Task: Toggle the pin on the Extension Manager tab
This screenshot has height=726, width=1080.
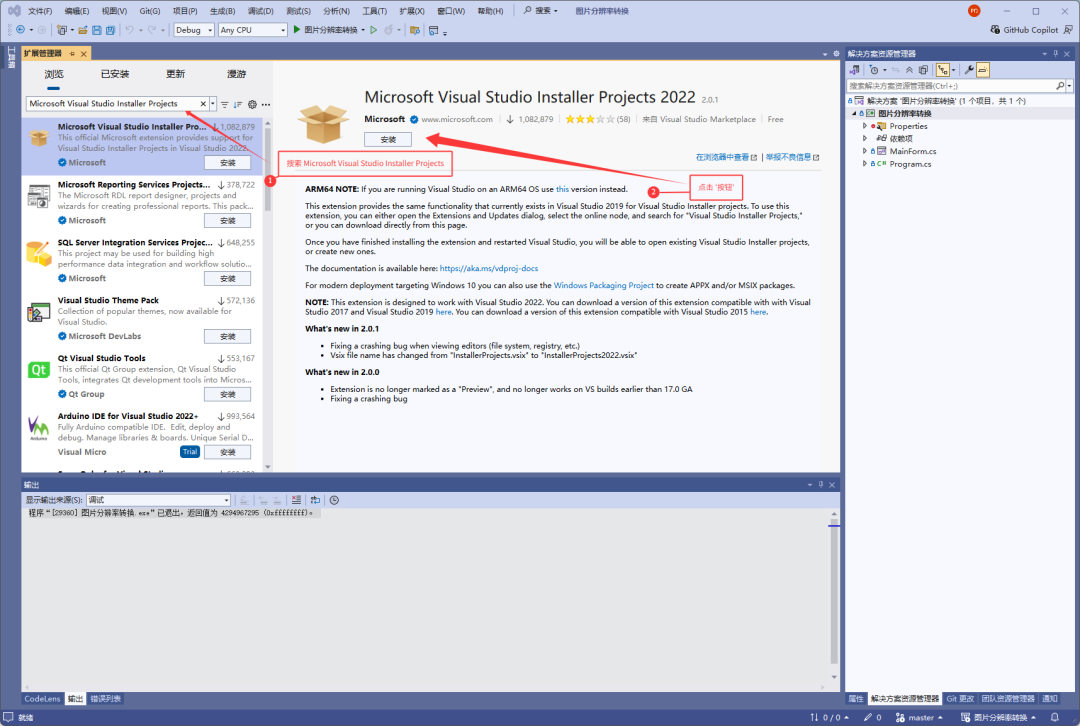Action: (x=72, y=53)
